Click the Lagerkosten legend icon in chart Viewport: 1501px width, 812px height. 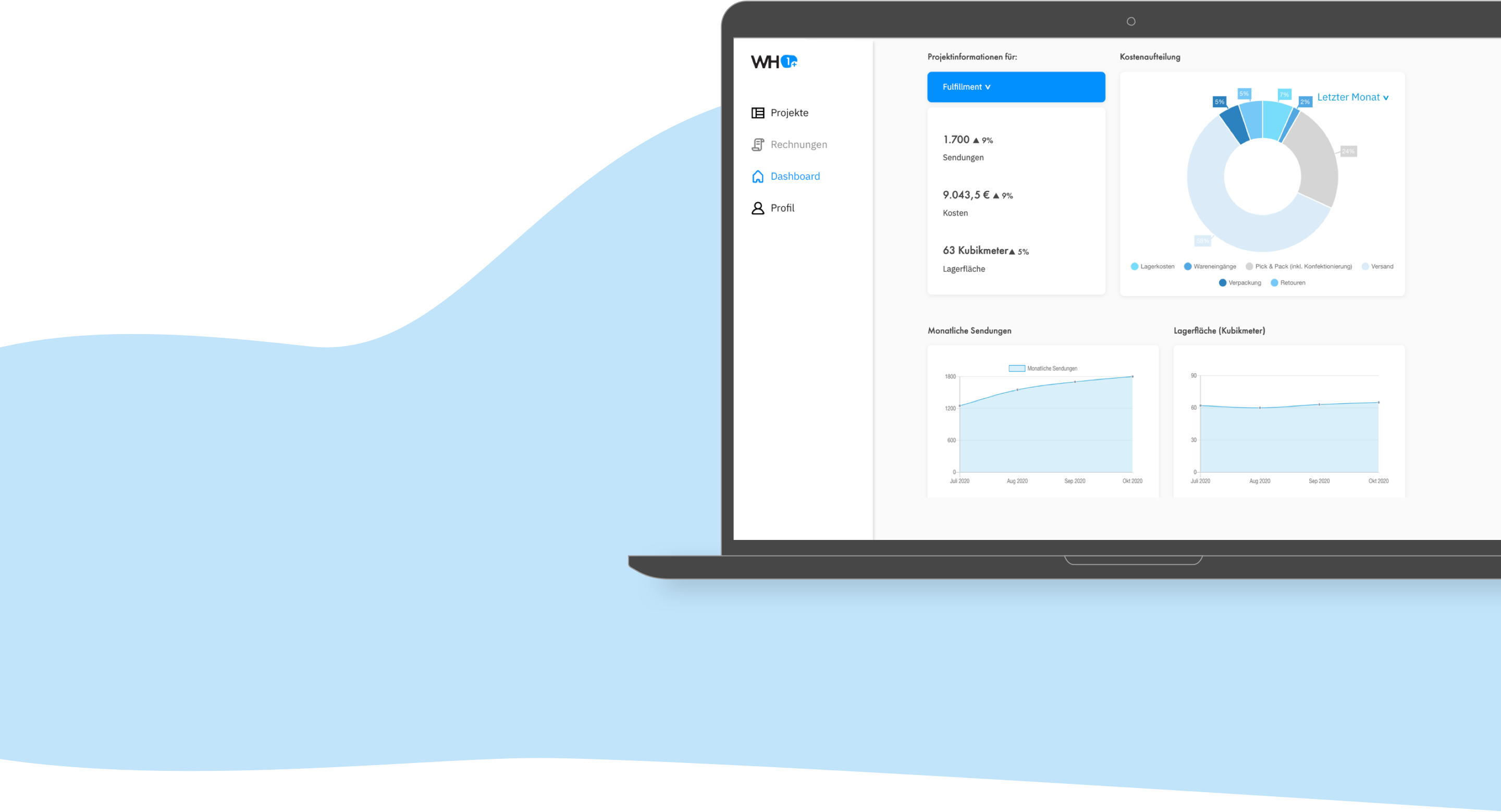point(1128,267)
